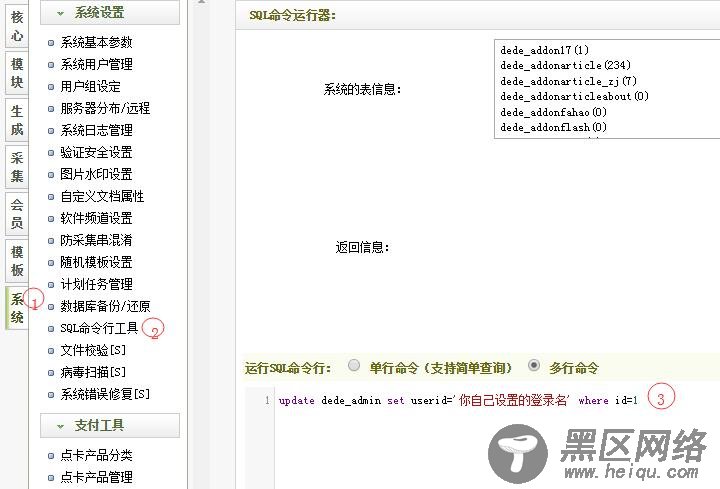
Task: Open 随机模板设置
Action: (x=96, y=262)
